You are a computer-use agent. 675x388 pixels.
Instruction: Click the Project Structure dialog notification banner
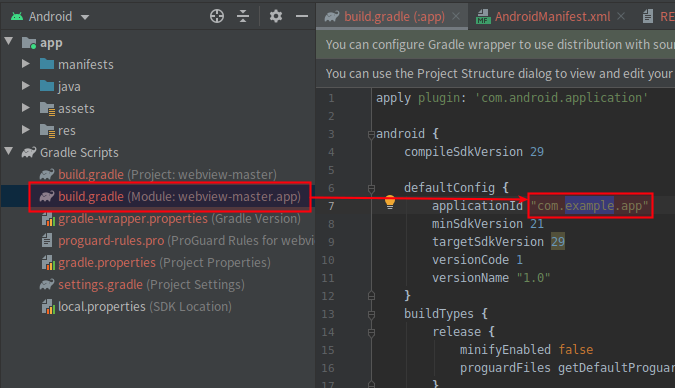point(495,74)
